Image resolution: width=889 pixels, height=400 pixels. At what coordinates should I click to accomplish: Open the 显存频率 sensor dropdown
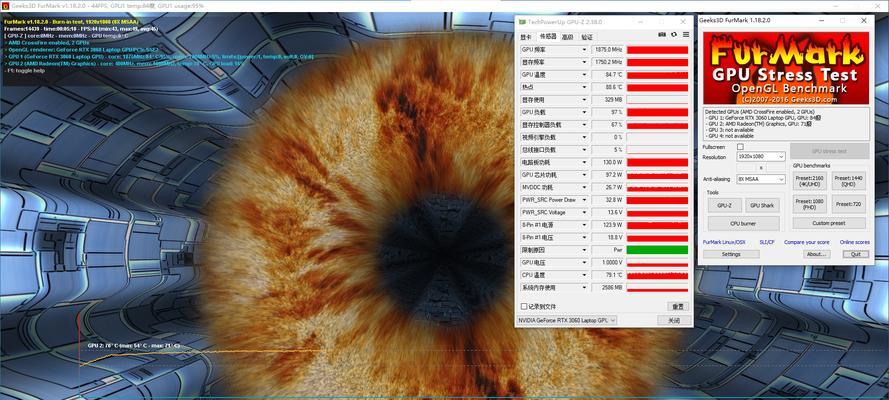pos(585,62)
